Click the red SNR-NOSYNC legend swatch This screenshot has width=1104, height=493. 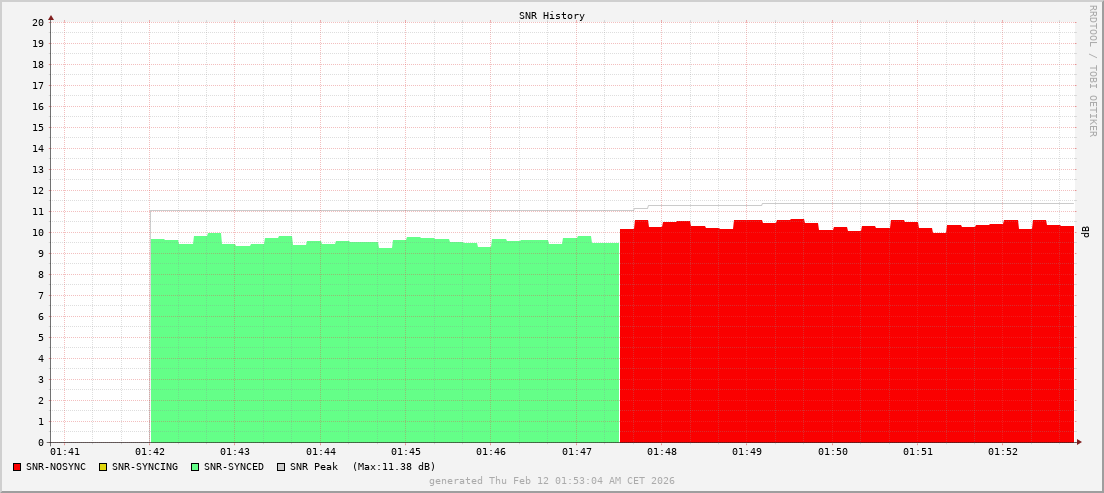tap(17, 467)
